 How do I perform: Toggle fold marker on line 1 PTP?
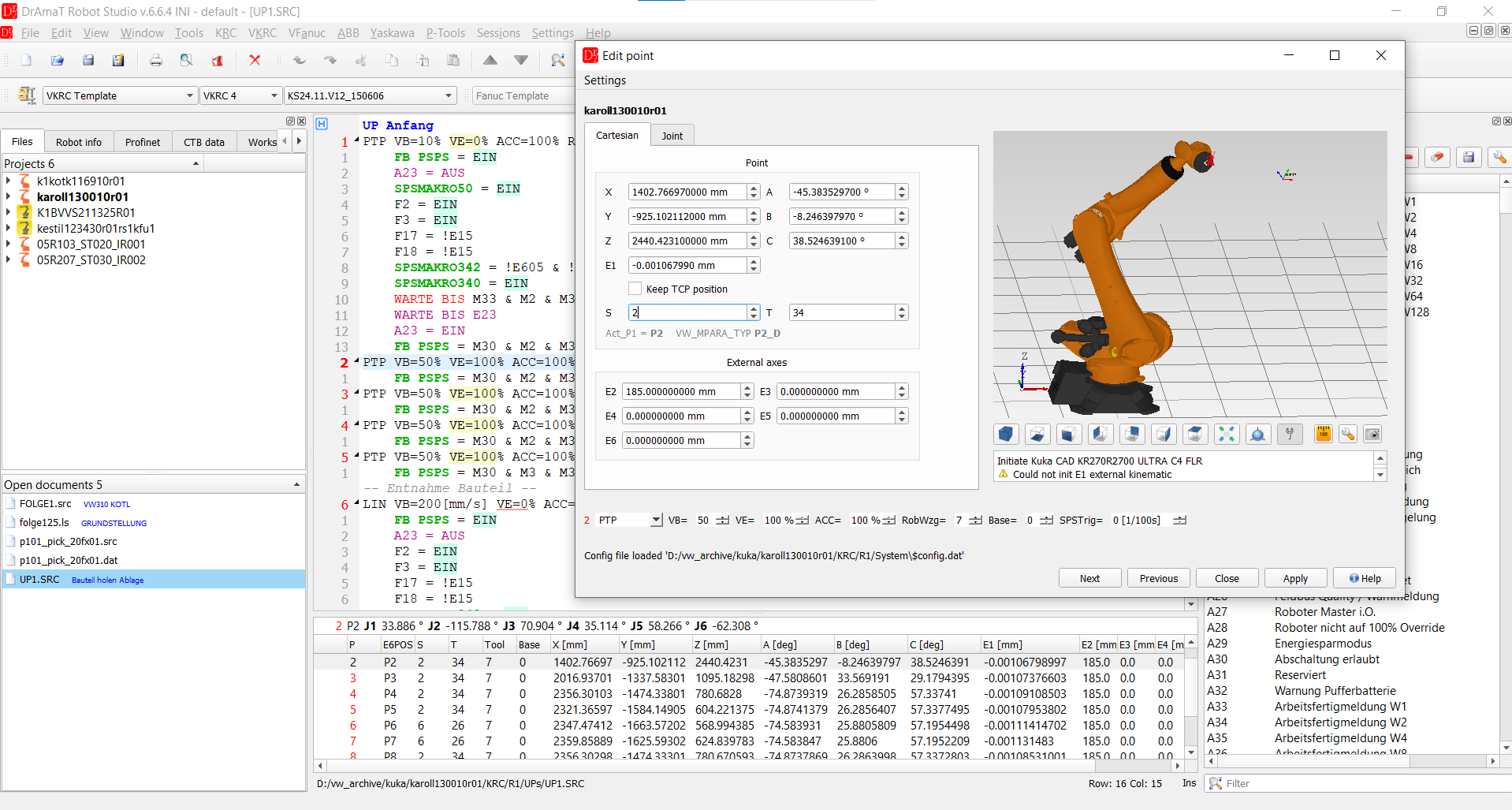coord(356,140)
